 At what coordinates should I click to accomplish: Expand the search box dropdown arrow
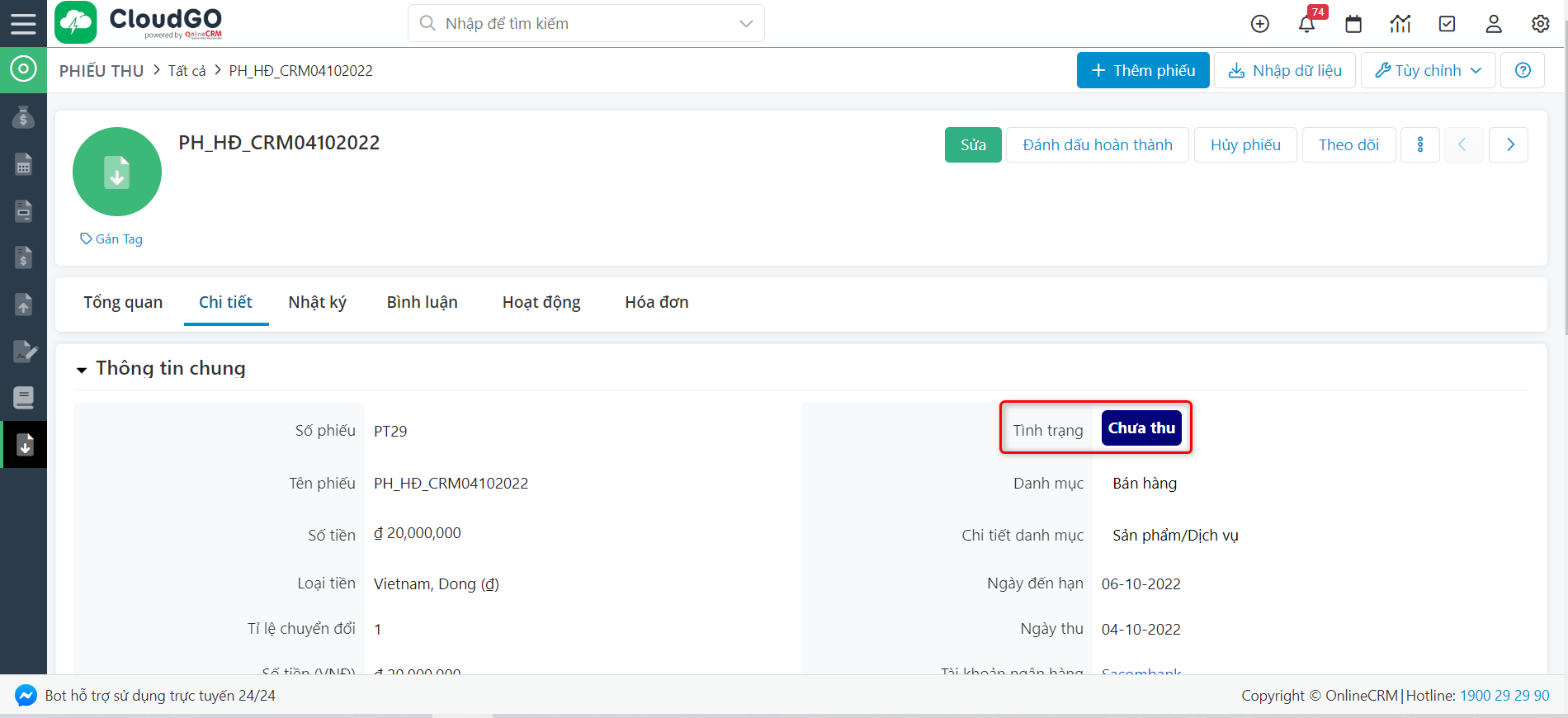click(x=746, y=24)
